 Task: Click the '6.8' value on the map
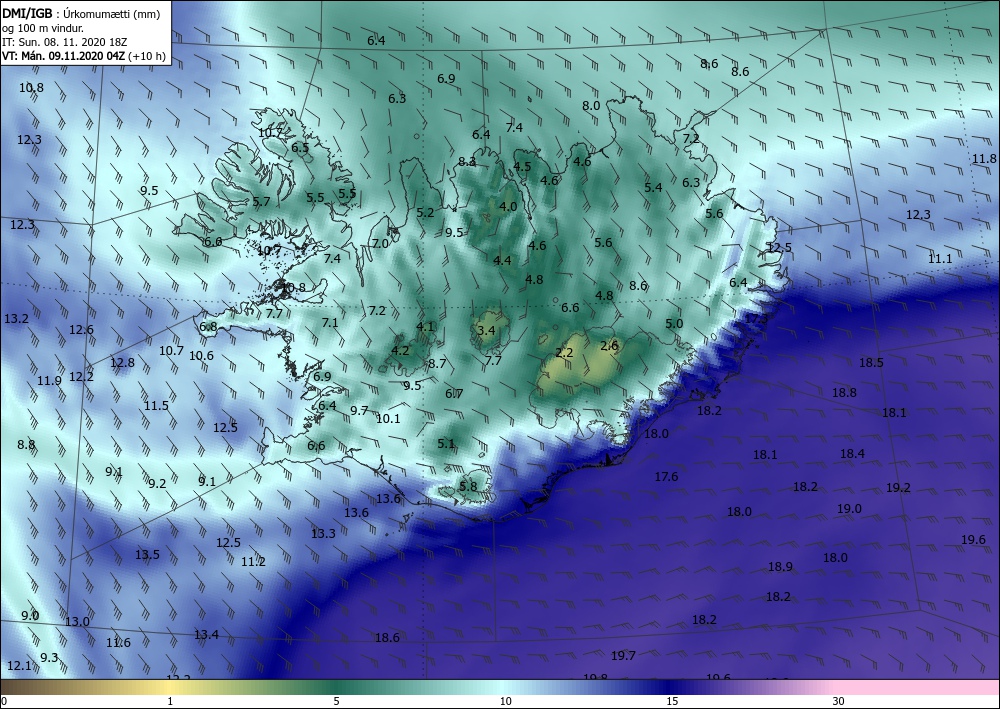click(x=208, y=327)
